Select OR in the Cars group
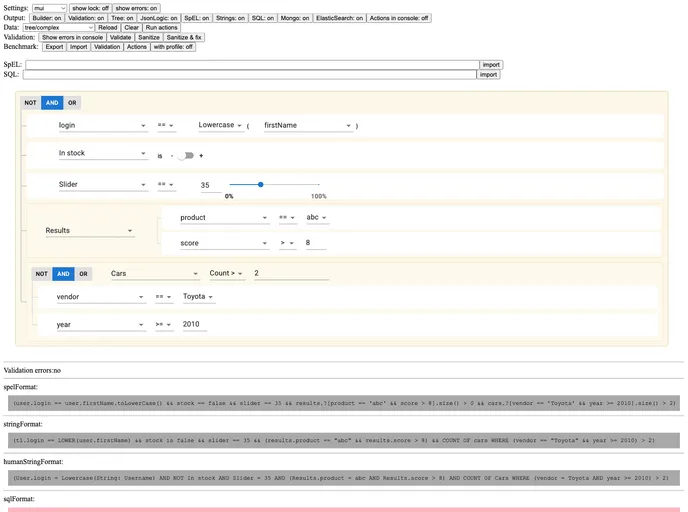 83,273
